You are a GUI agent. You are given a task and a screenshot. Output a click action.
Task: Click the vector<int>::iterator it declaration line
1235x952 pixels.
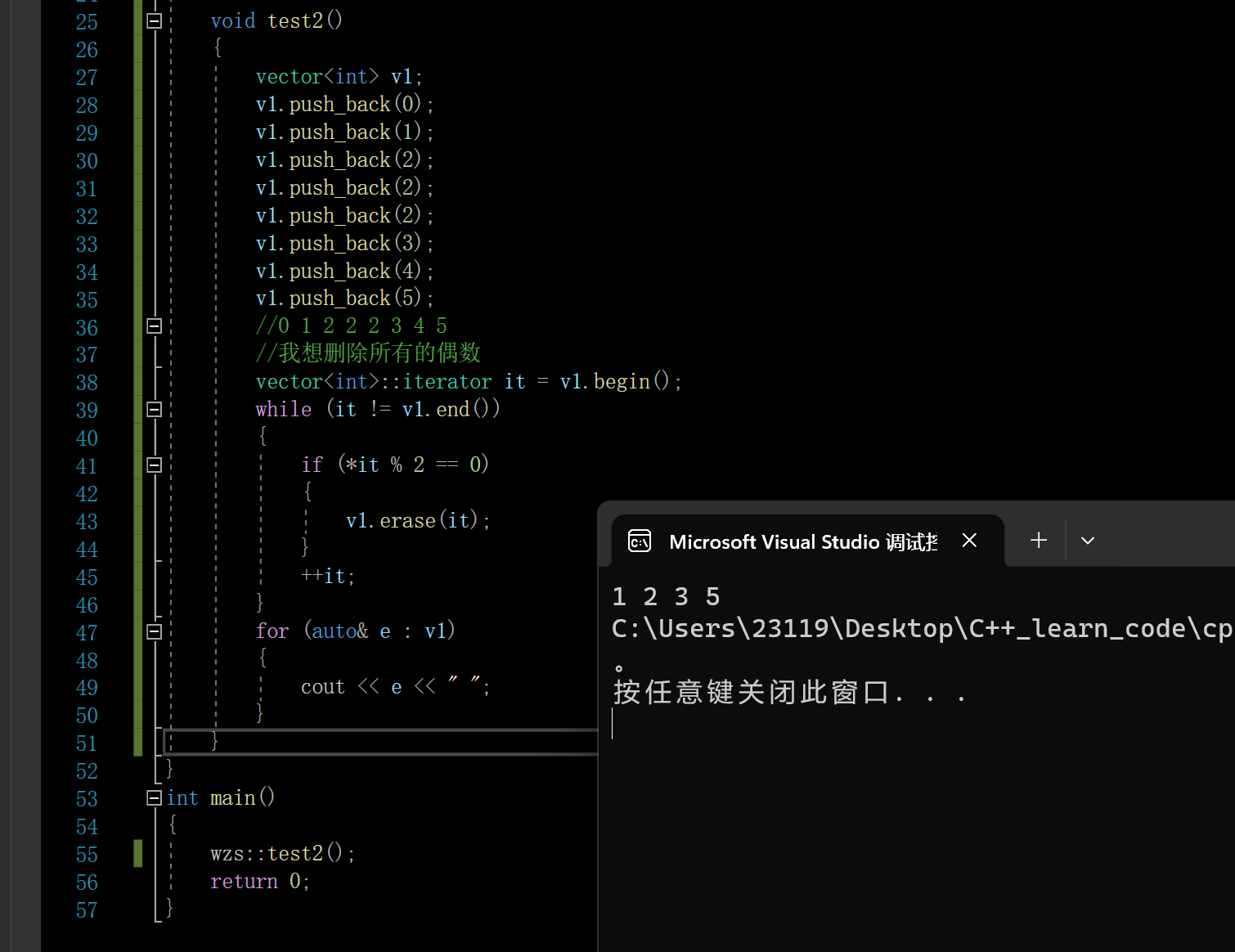click(469, 382)
